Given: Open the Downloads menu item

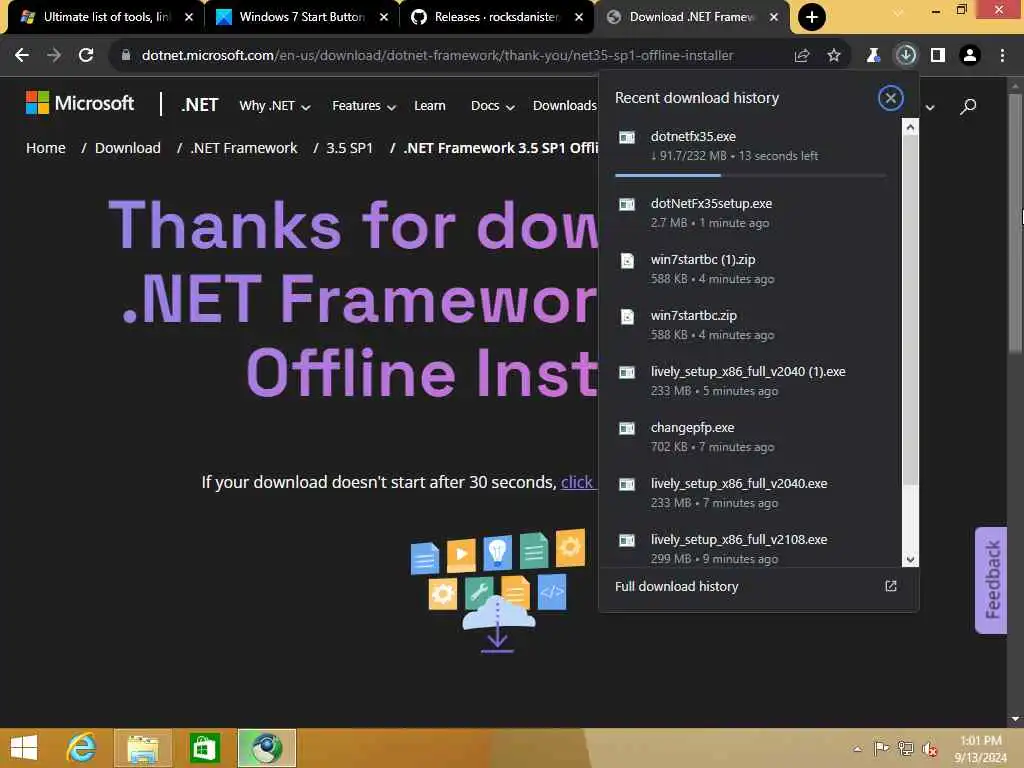Looking at the screenshot, I should [565, 106].
